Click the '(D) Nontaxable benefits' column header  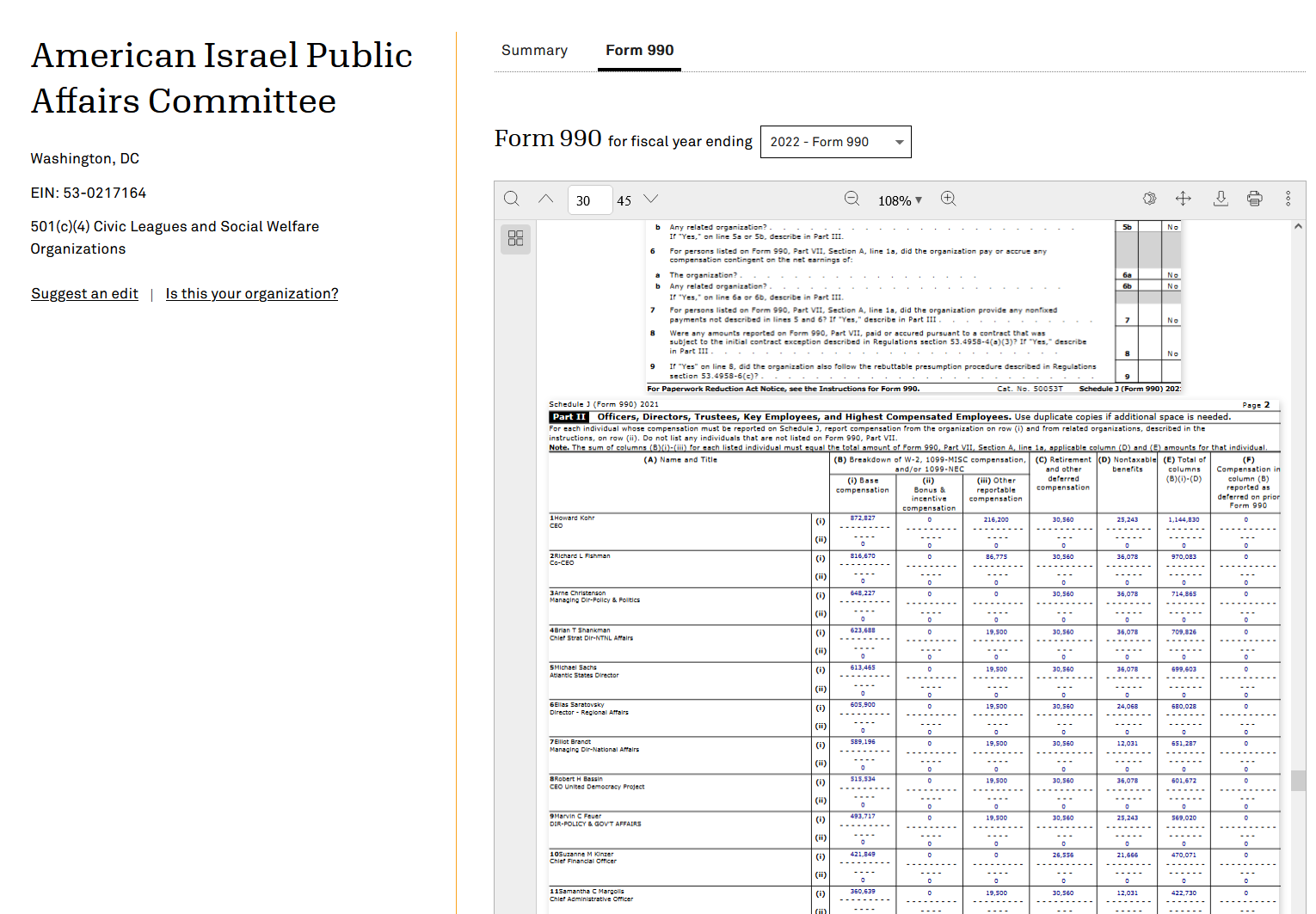(1127, 464)
